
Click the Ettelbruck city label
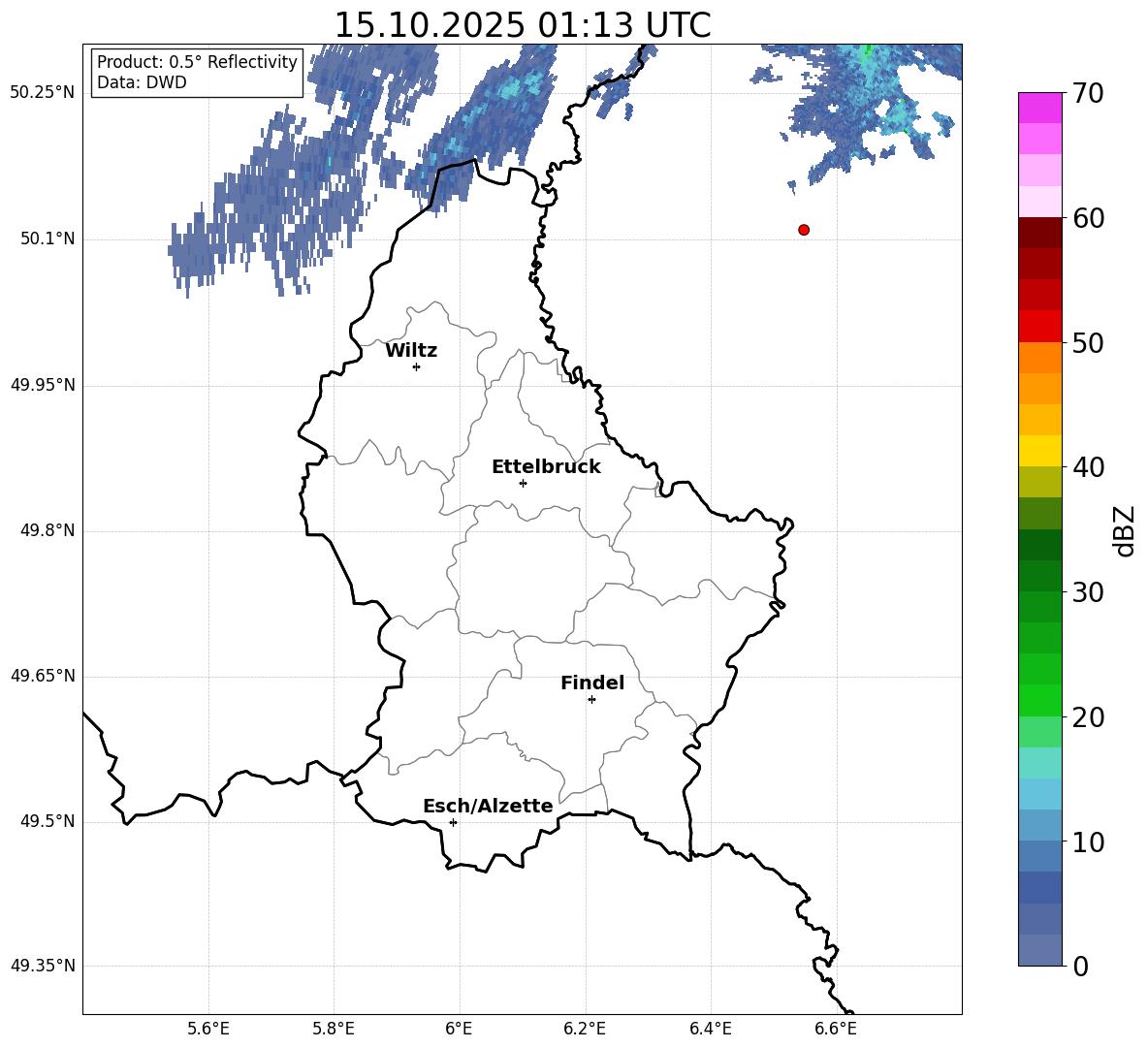coord(546,467)
